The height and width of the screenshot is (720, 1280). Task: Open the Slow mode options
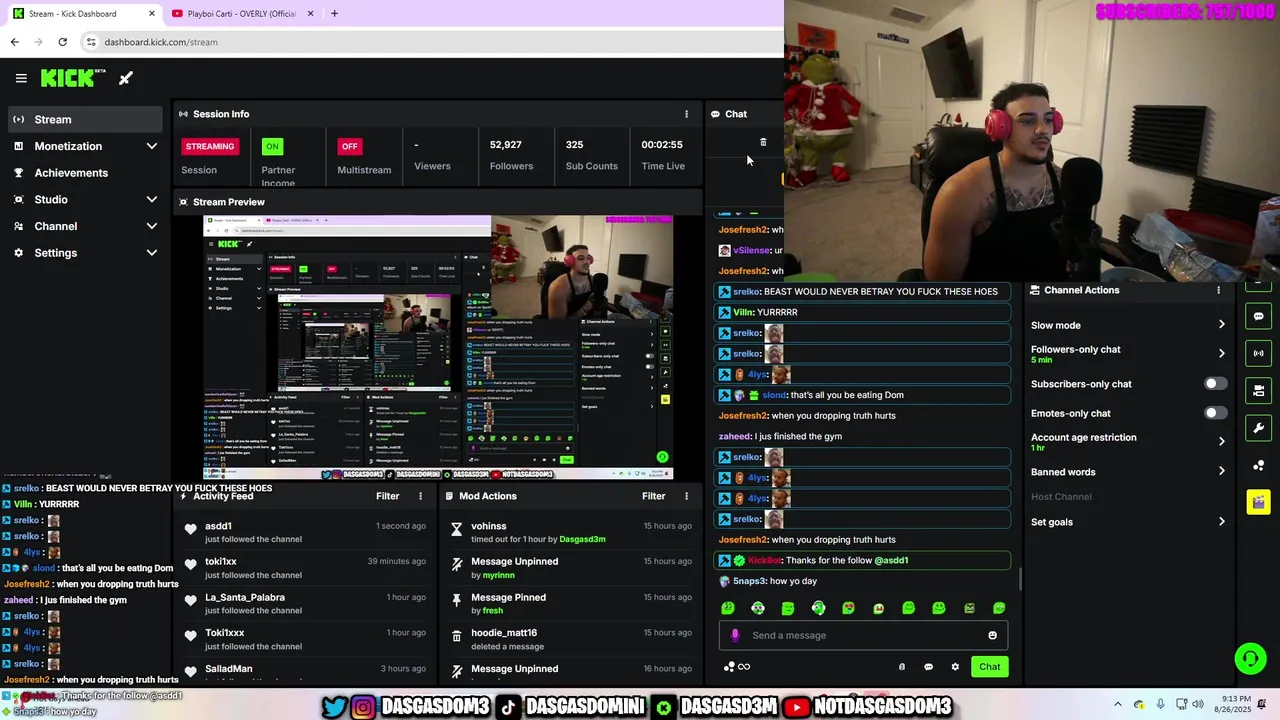click(x=1127, y=325)
